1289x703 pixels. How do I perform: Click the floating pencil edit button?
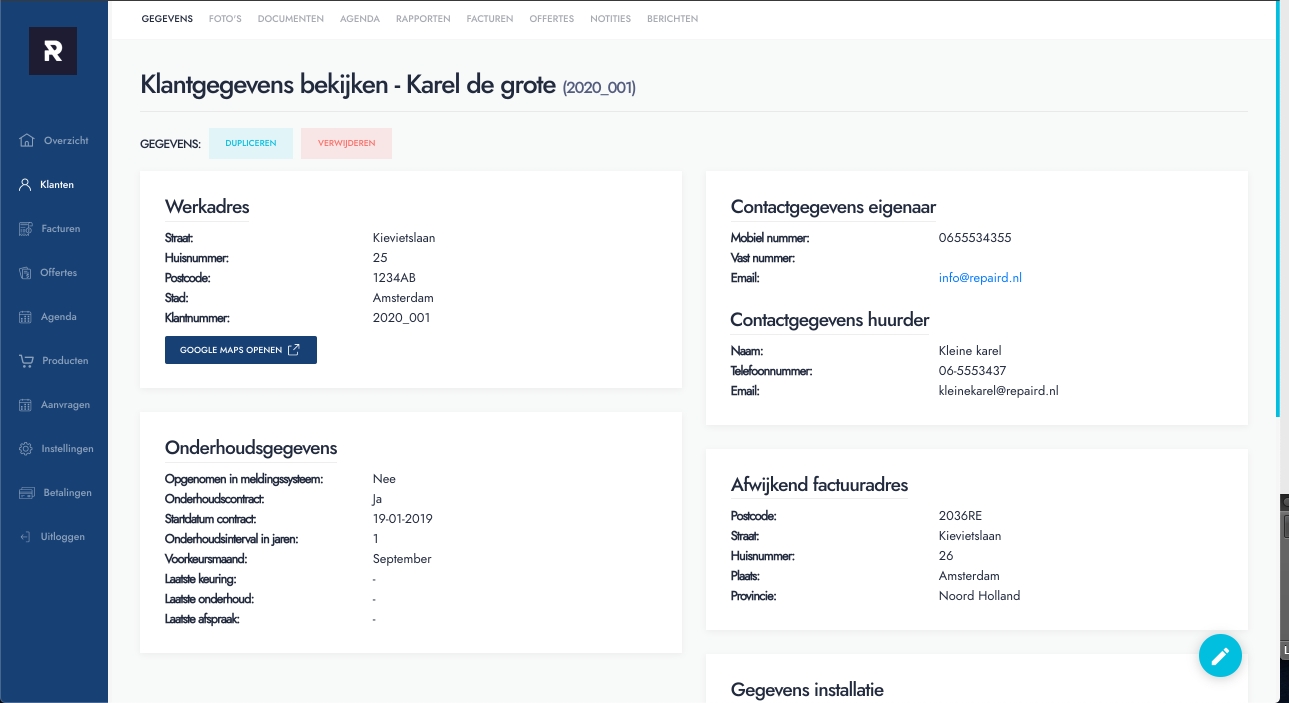[1220, 655]
